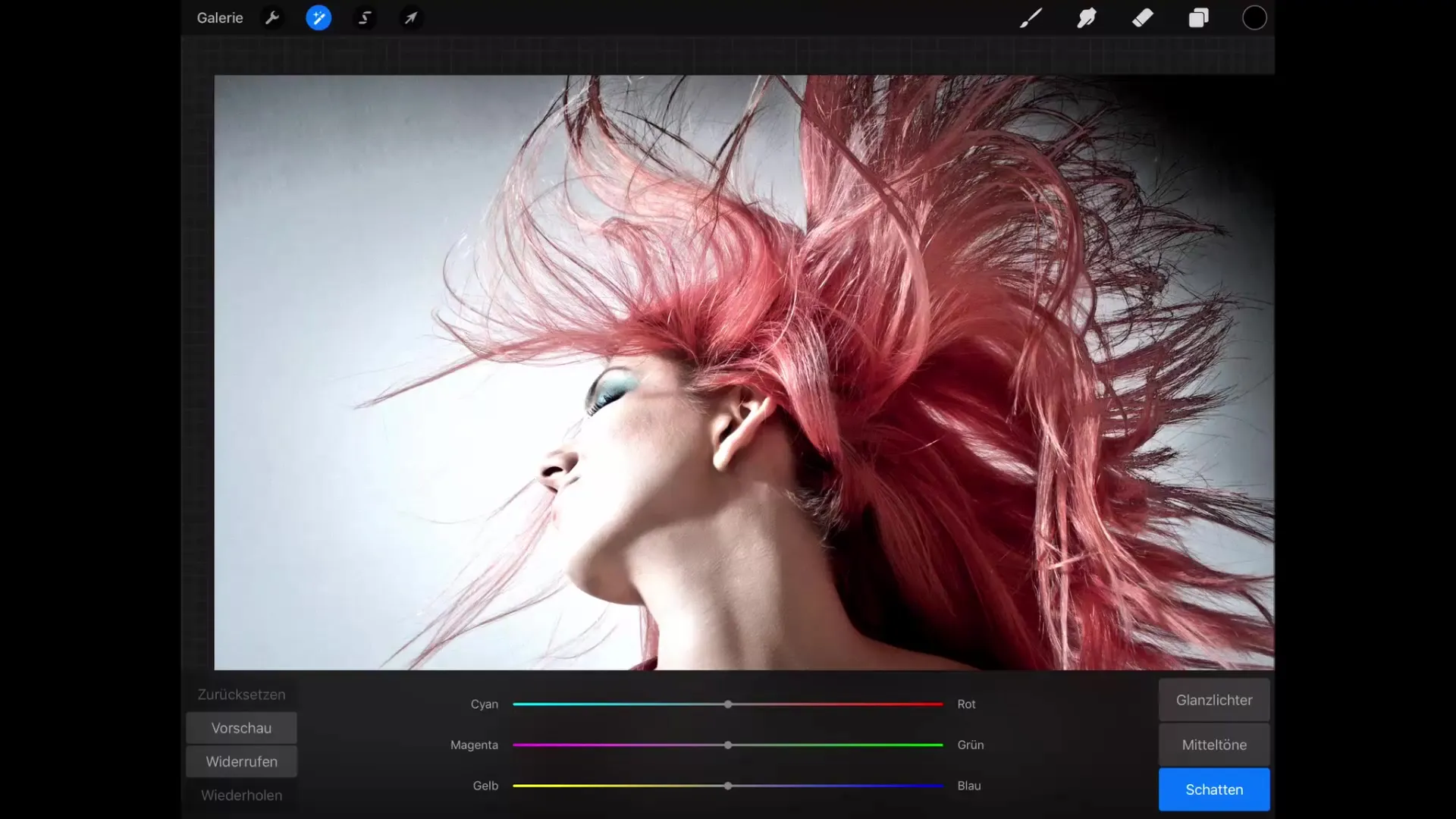The height and width of the screenshot is (819, 1456).
Task: Click the Rot label
Action: (x=966, y=704)
